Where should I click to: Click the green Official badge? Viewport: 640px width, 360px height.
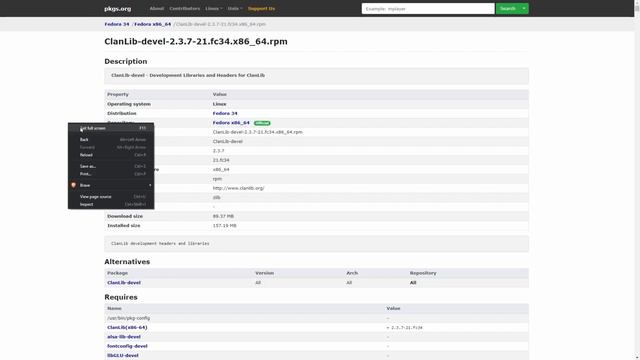(262, 123)
